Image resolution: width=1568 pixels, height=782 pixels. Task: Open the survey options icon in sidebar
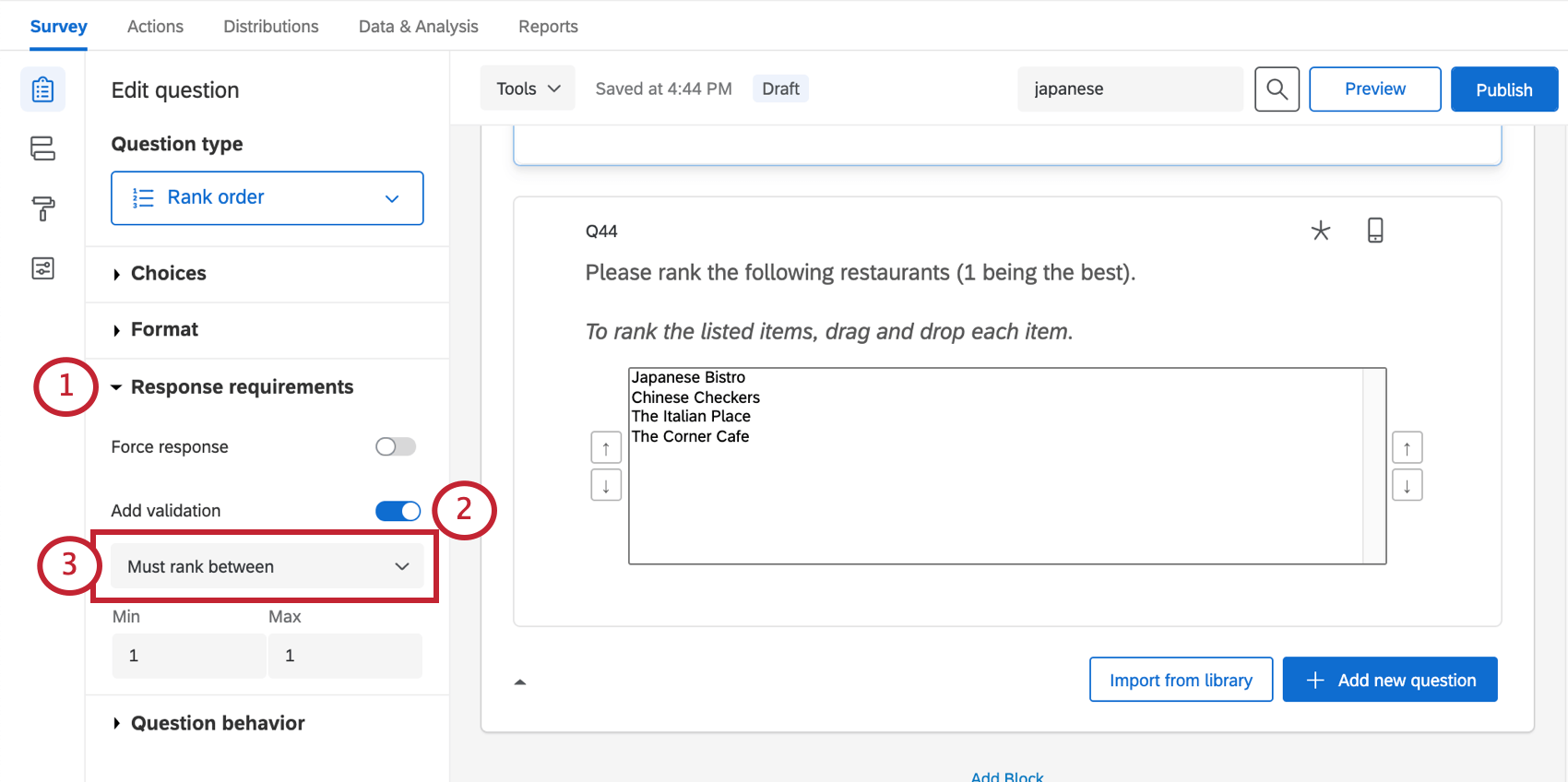pyautogui.click(x=42, y=268)
